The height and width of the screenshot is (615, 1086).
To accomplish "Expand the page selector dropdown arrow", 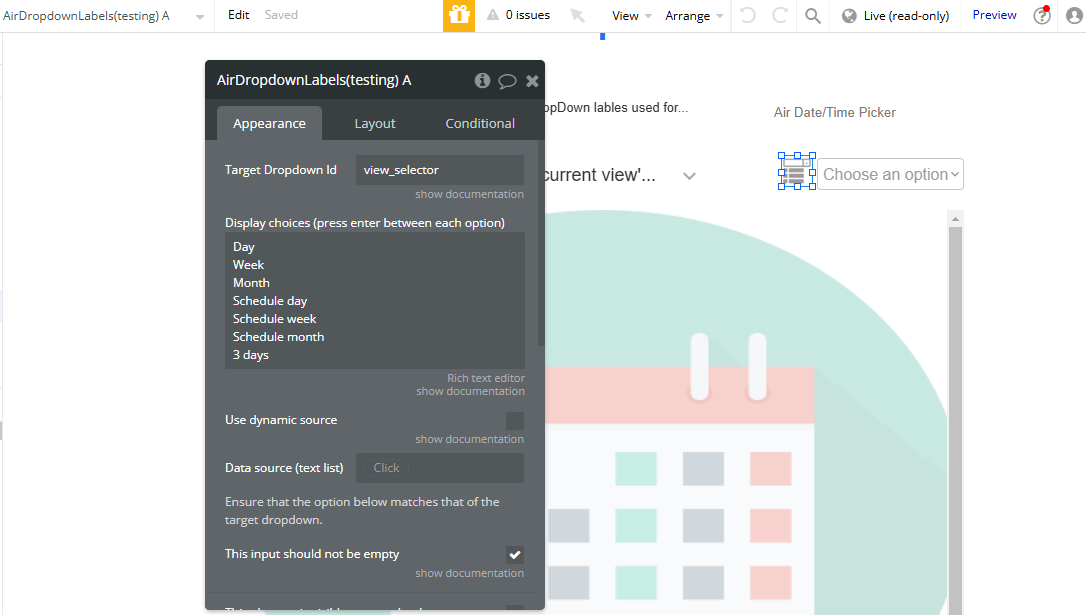I will tap(200, 17).
